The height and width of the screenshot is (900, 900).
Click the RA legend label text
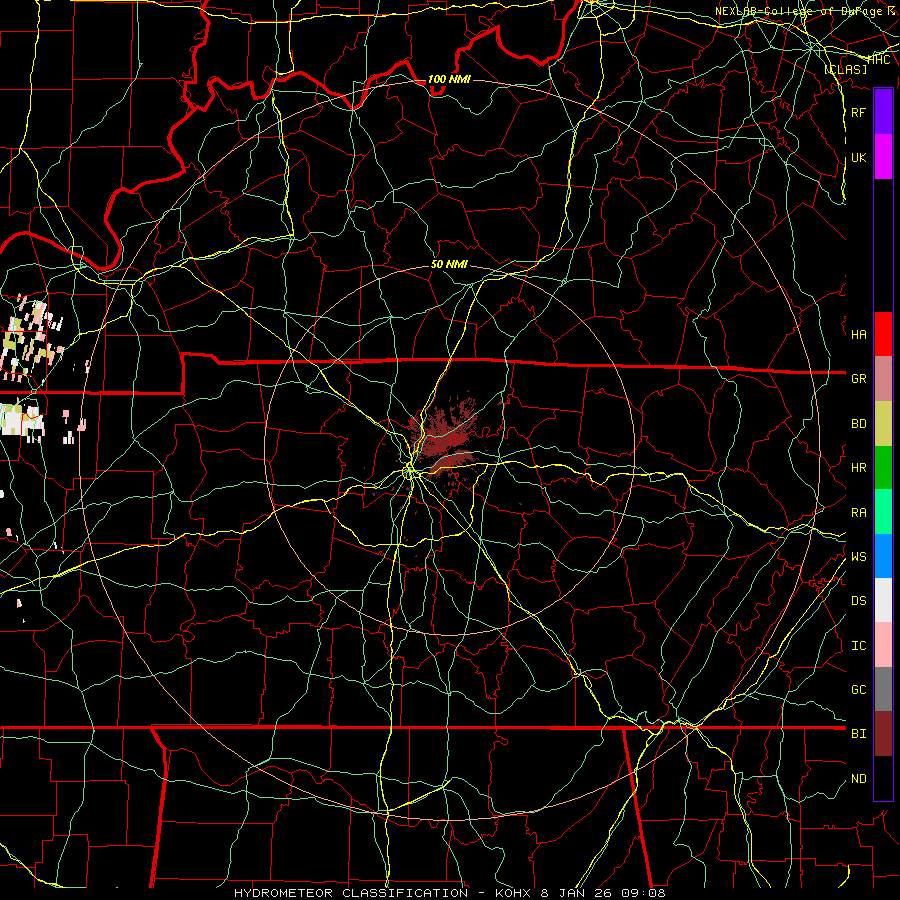coord(858,512)
